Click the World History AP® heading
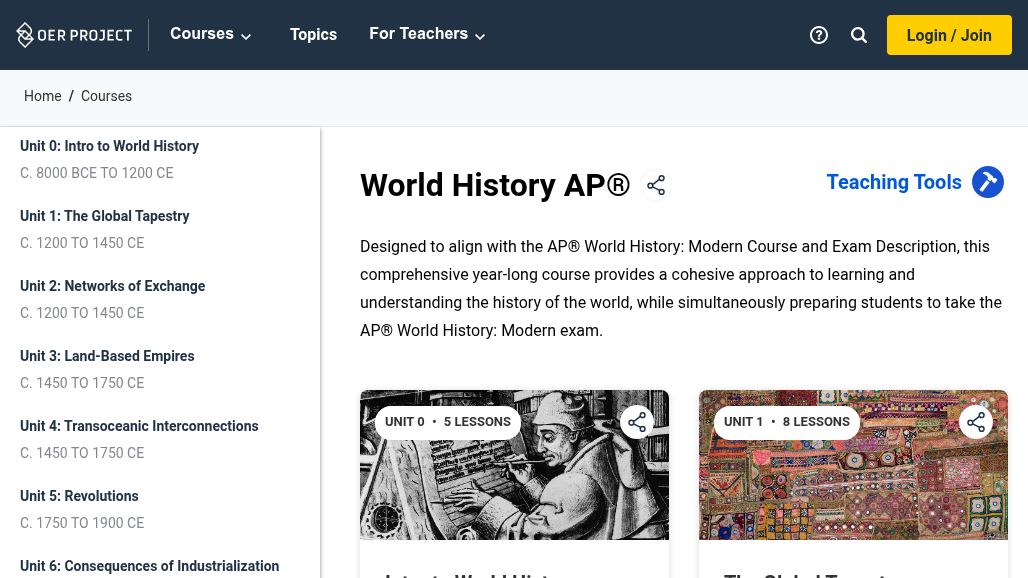This screenshot has width=1028, height=578. point(495,185)
